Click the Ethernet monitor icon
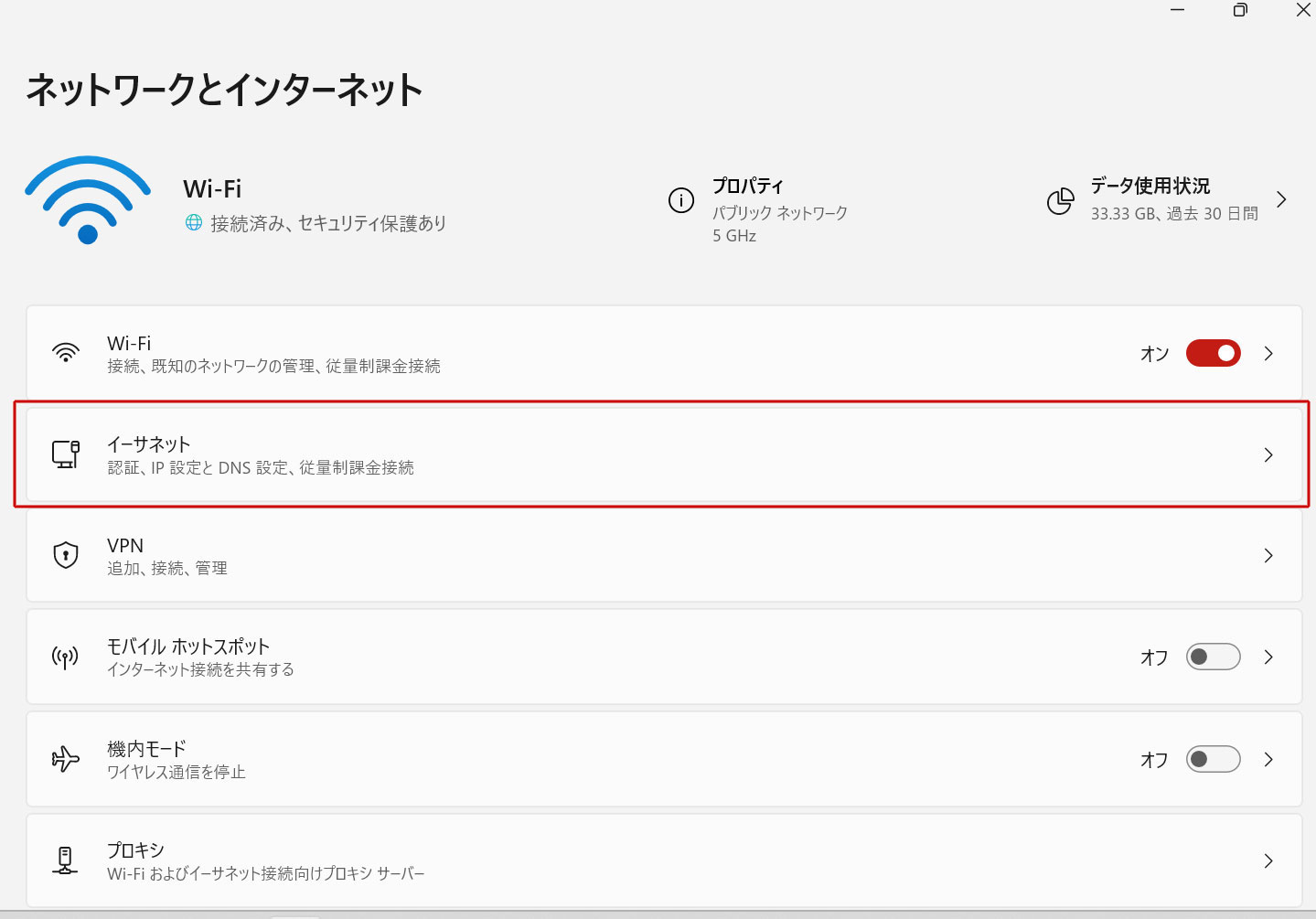Viewport: 1316px width, 919px height. pos(66,454)
